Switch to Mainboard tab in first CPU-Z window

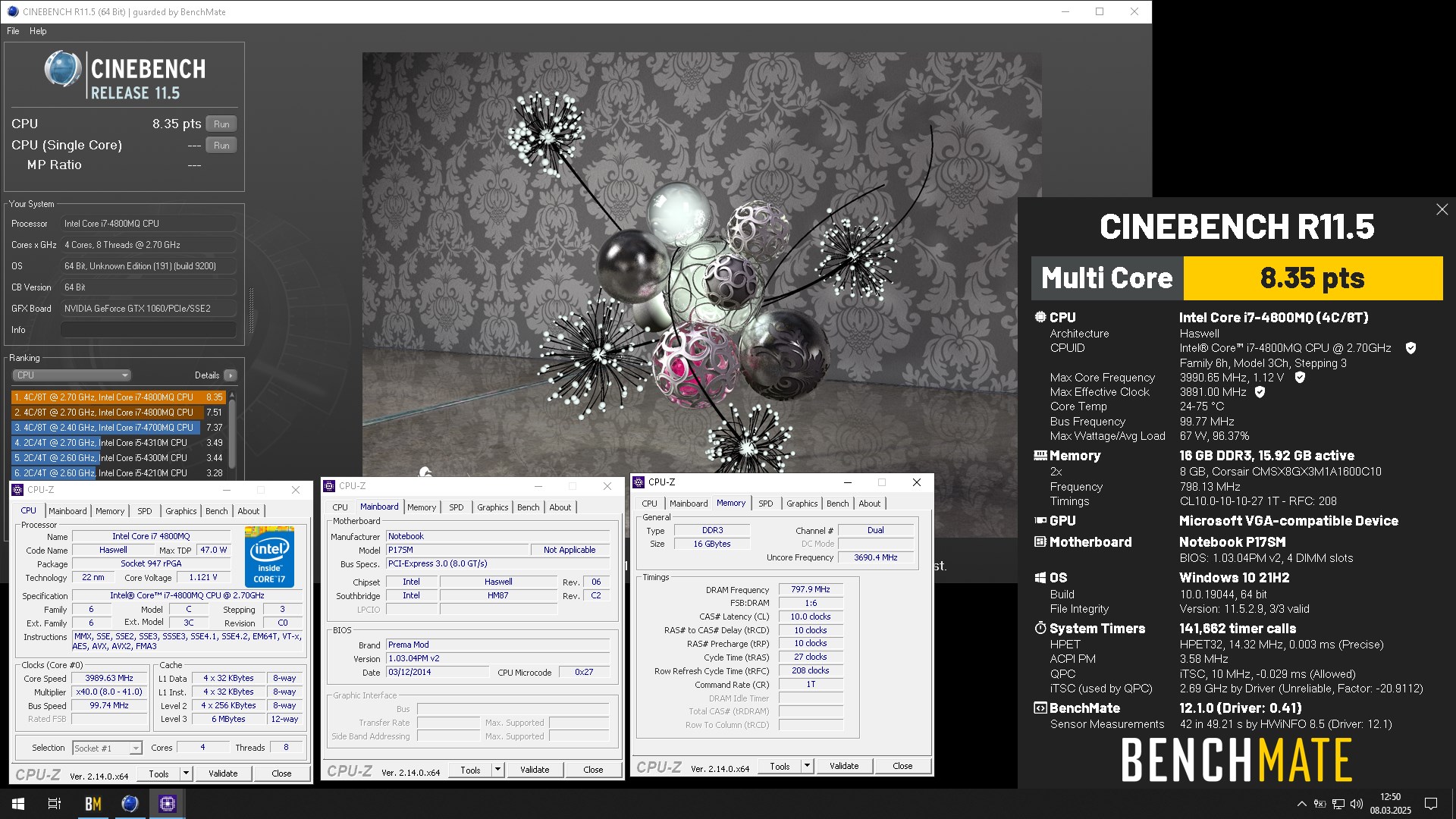tap(67, 511)
